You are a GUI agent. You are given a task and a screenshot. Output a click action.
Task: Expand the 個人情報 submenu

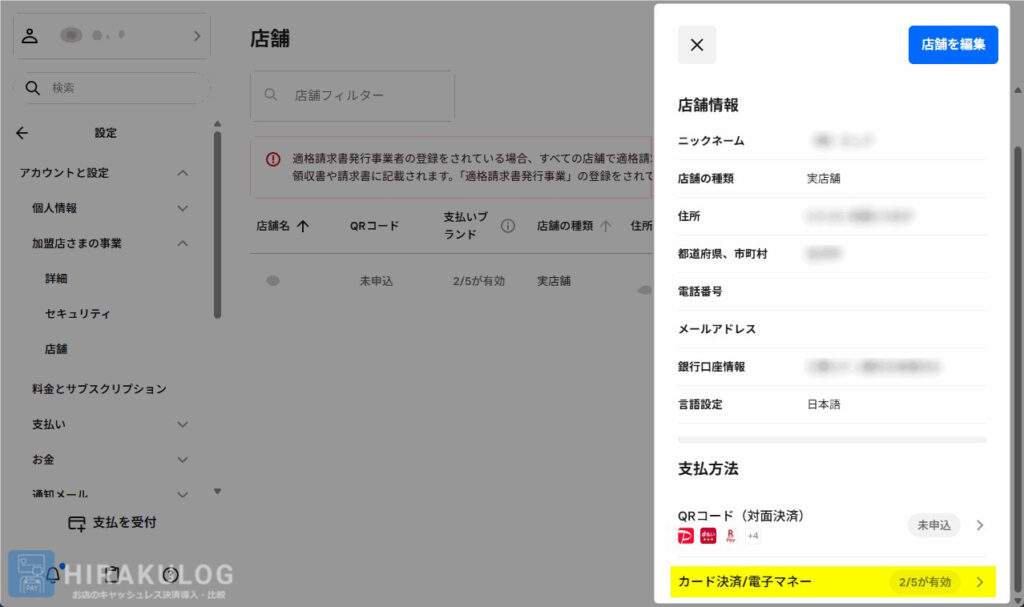tap(182, 208)
